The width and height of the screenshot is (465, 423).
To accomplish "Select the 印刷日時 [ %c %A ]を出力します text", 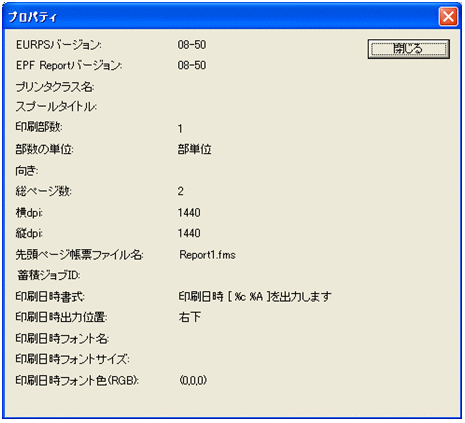I will pyautogui.click(x=255, y=296).
